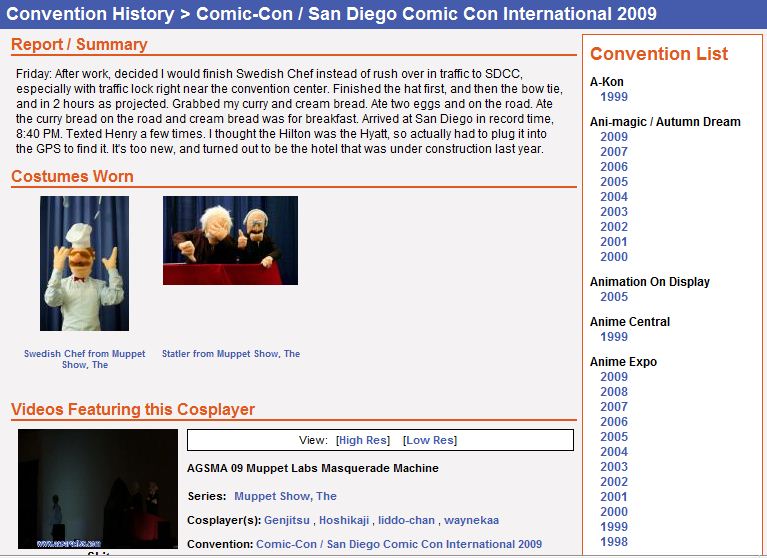Click the Friday report summary paragraph
This screenshot has width=767, height=558.
tap(289, 112)
